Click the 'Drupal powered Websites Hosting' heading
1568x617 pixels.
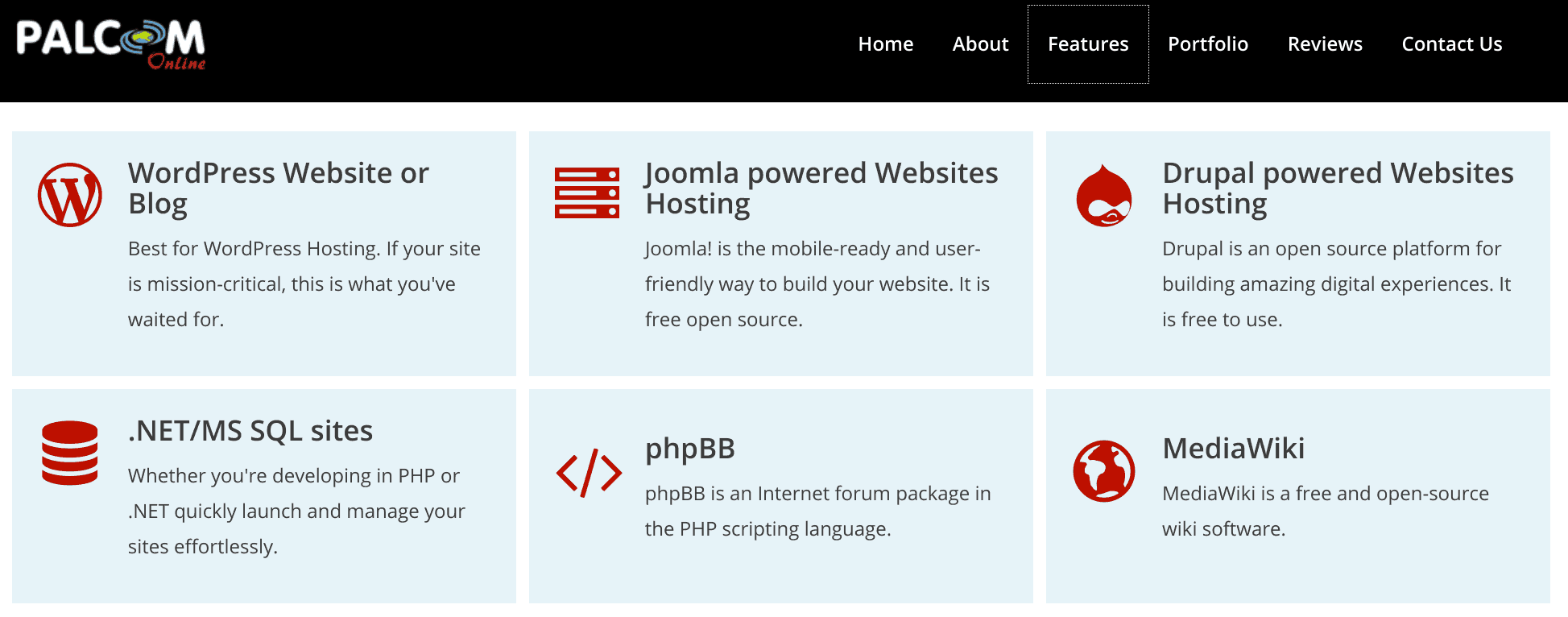point(1338,188)
